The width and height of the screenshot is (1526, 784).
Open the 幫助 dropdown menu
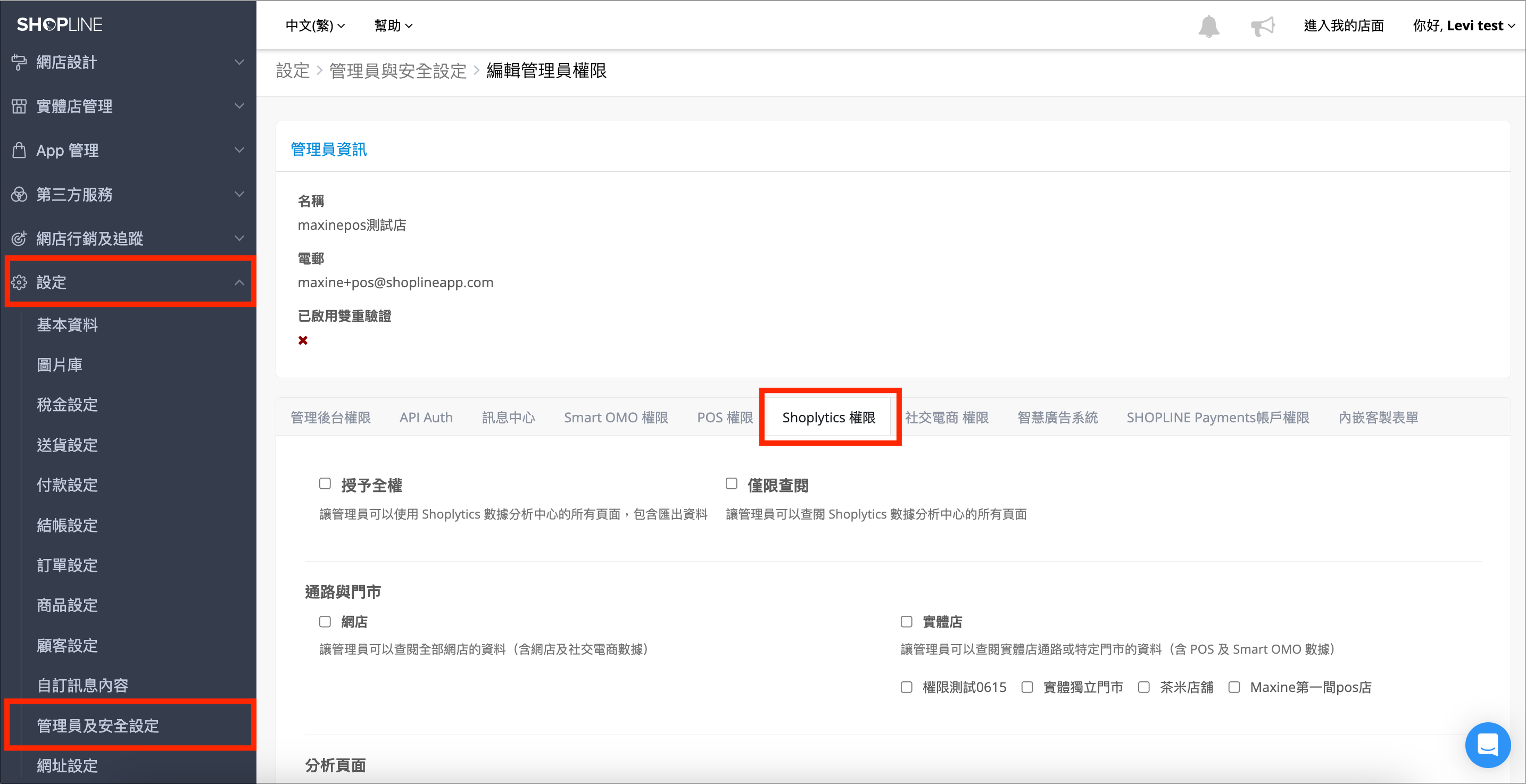point(393,26)
